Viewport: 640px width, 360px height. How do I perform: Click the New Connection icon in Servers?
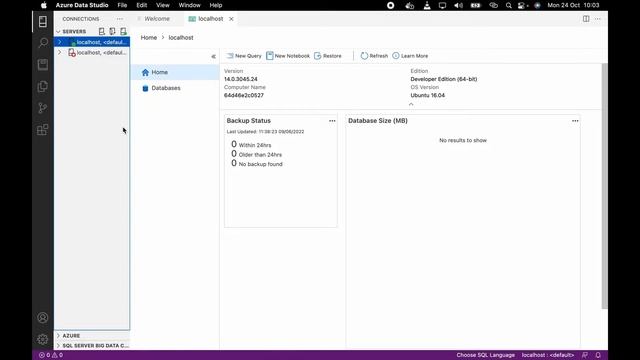102,31
